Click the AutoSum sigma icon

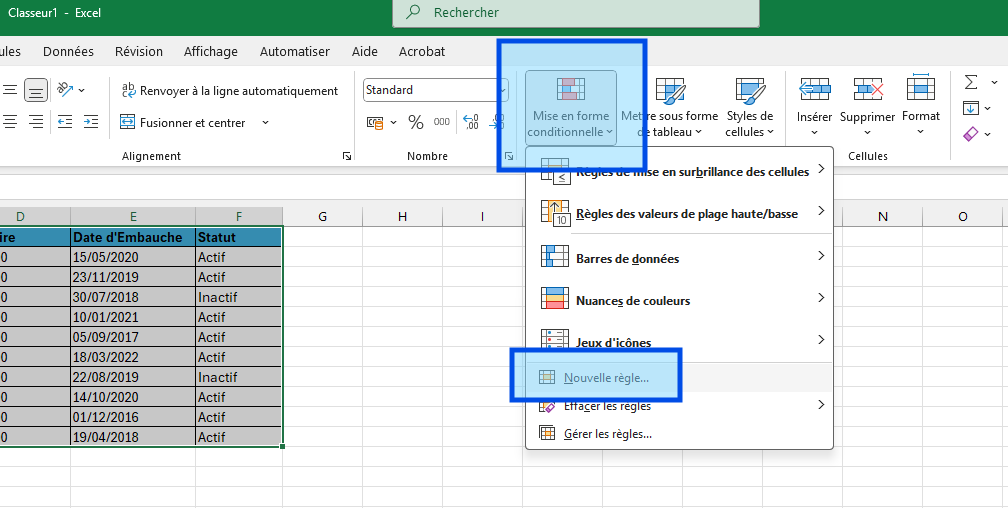coord(971,82)
